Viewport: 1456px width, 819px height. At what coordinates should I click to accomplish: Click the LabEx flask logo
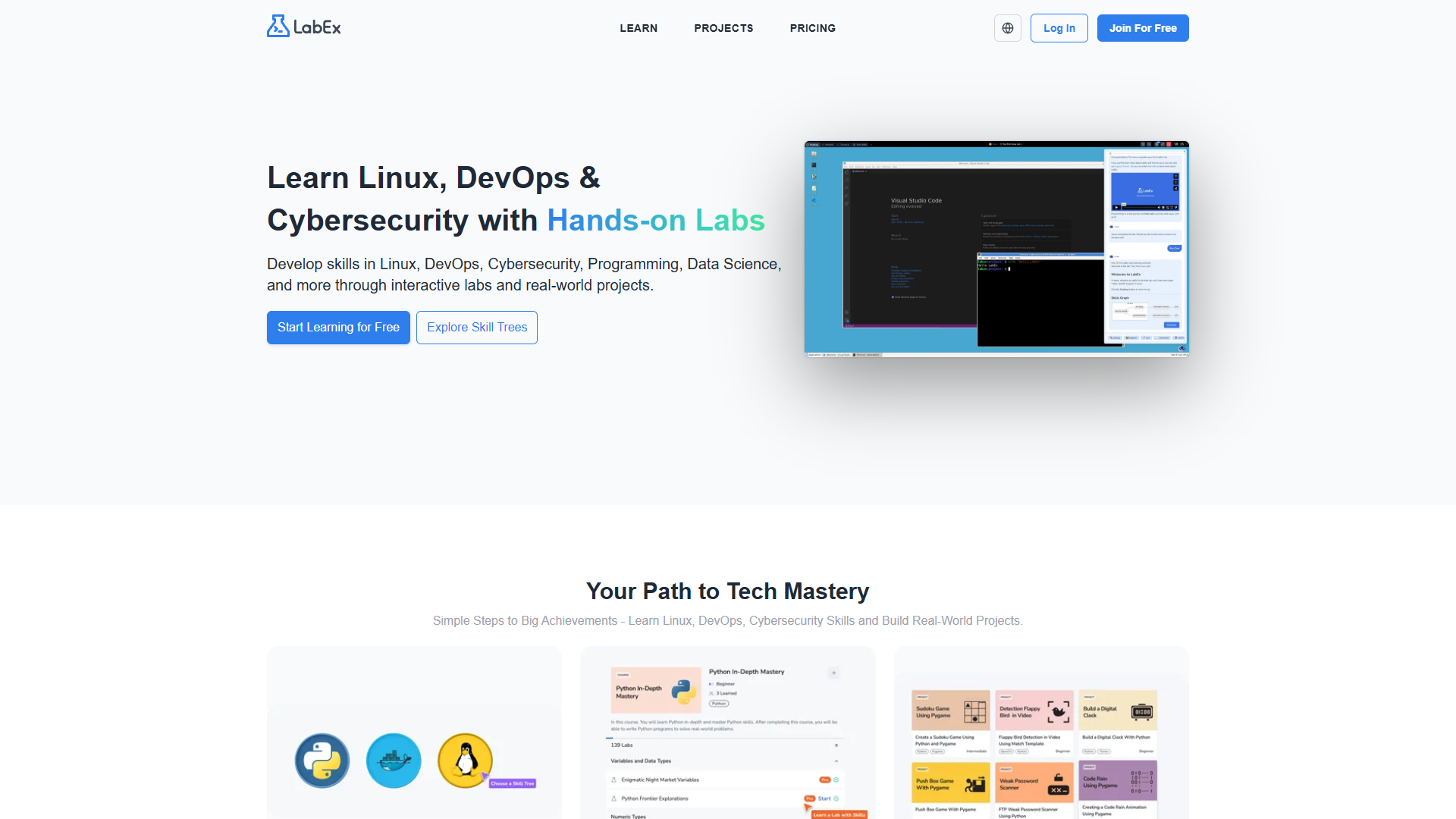(303, 27)
